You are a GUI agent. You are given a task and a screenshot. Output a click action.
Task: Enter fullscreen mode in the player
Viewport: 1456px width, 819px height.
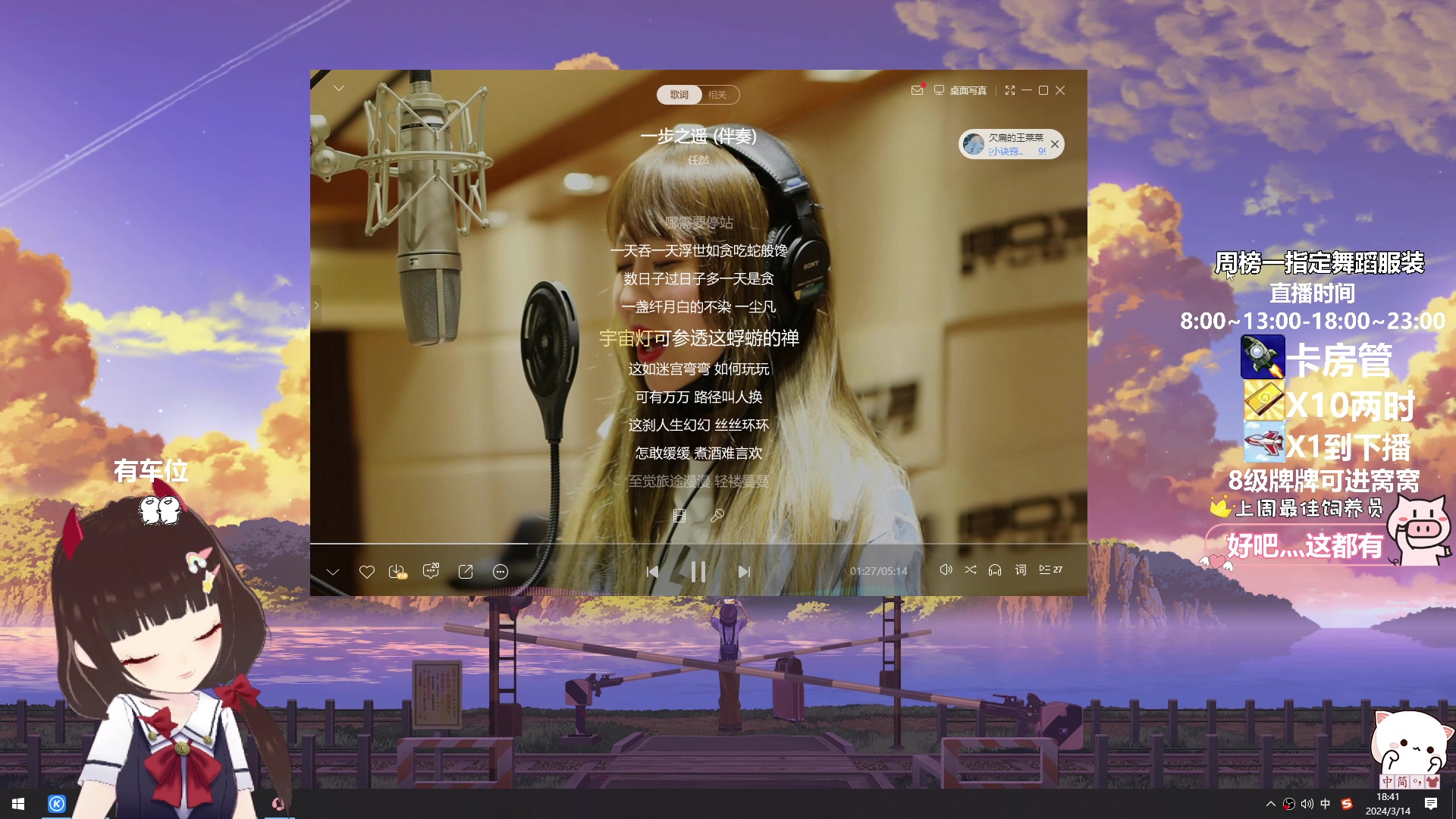pyautogui.click(x=1010, y=90)
